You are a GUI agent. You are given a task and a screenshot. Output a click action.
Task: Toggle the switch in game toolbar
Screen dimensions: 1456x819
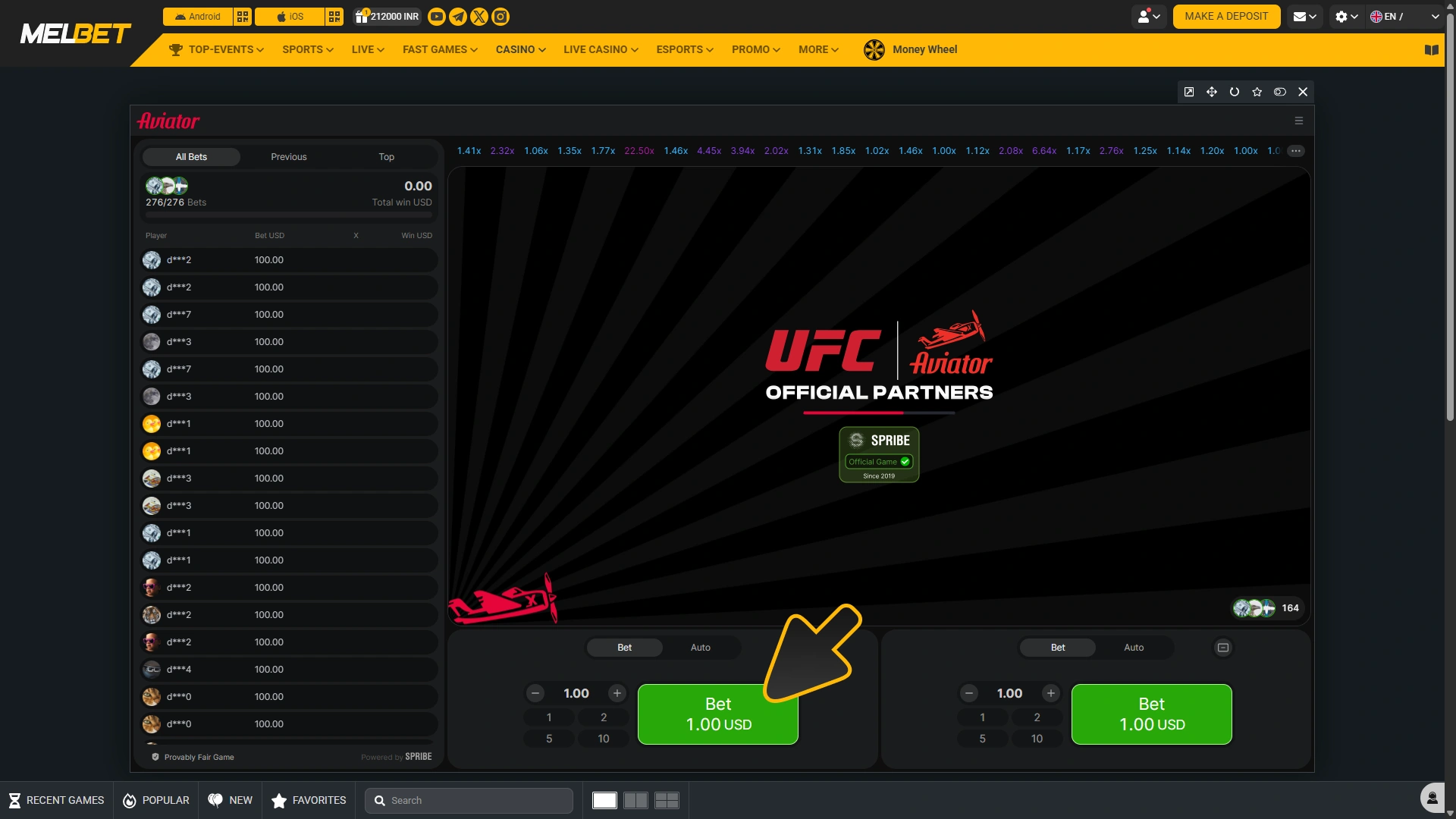pyautogui.click(x=1280, y=92)
